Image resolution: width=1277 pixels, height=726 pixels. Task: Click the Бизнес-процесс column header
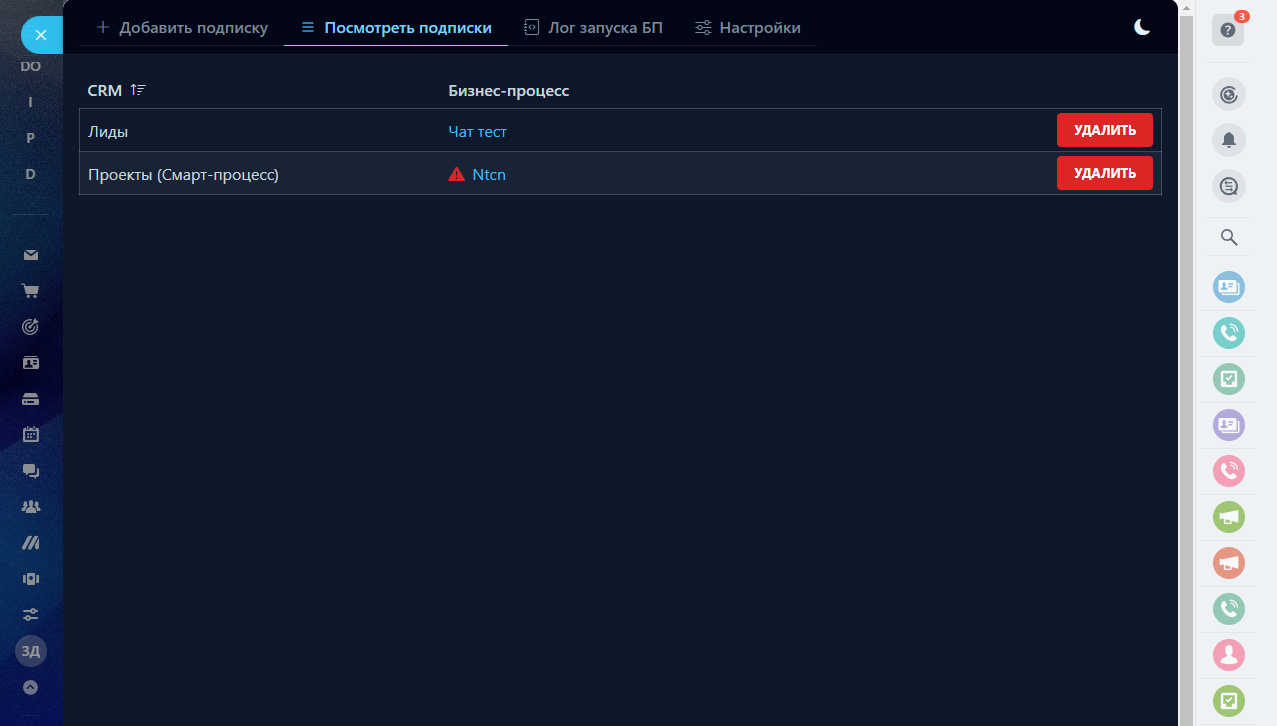point(508,90)
